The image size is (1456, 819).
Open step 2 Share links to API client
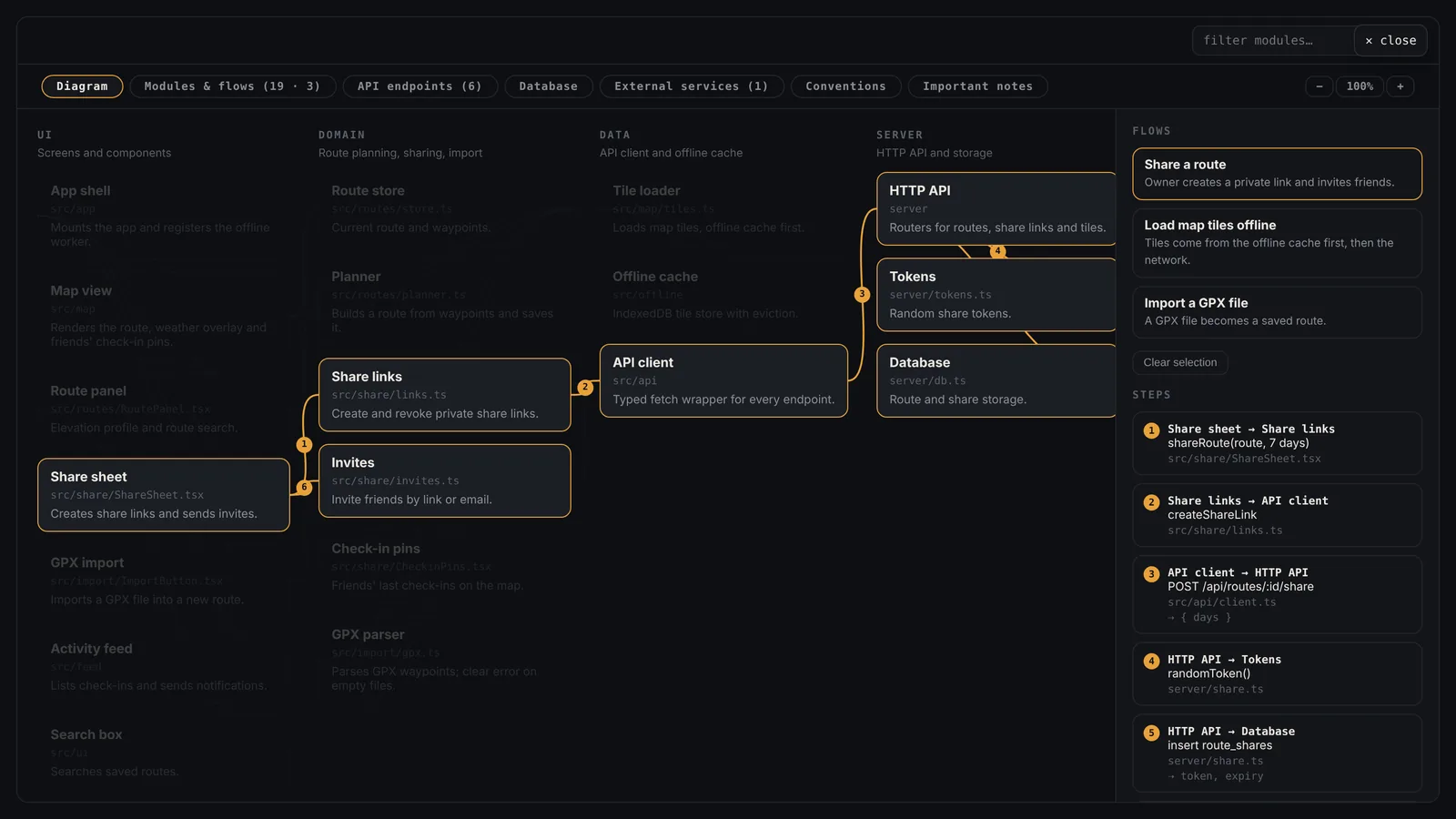pos(1277,515)
